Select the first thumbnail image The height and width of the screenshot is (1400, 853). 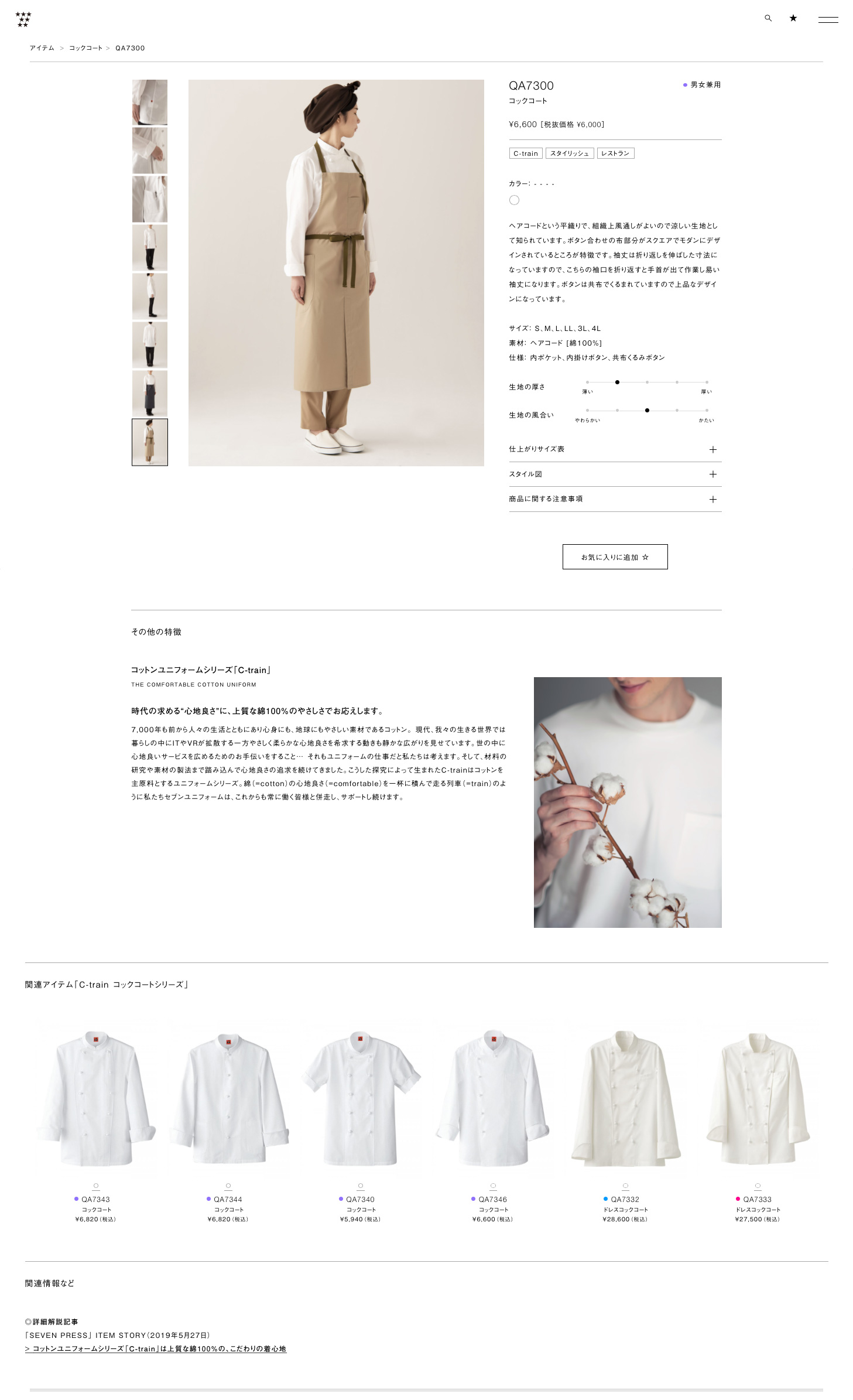(x=150, y=102)
